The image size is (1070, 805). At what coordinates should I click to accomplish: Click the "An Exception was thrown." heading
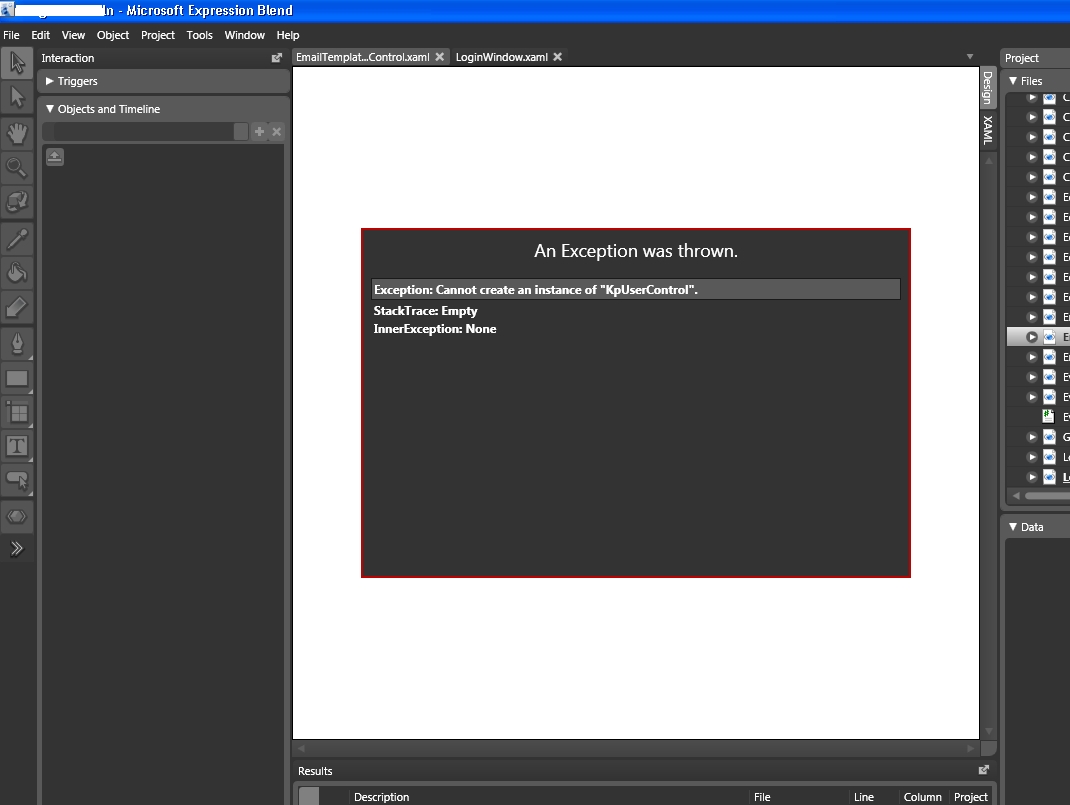pos(636,251)
